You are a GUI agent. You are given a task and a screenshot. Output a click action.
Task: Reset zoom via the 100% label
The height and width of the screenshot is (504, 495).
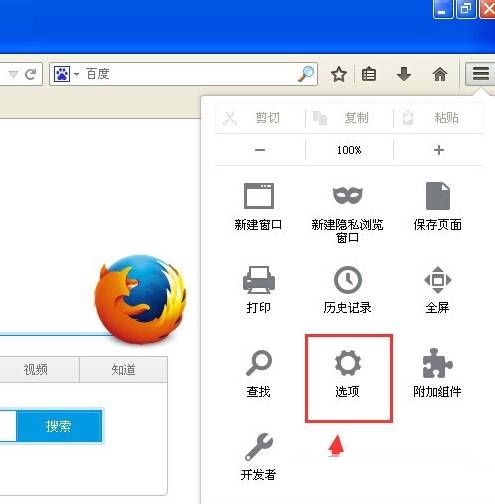(349, 150)
